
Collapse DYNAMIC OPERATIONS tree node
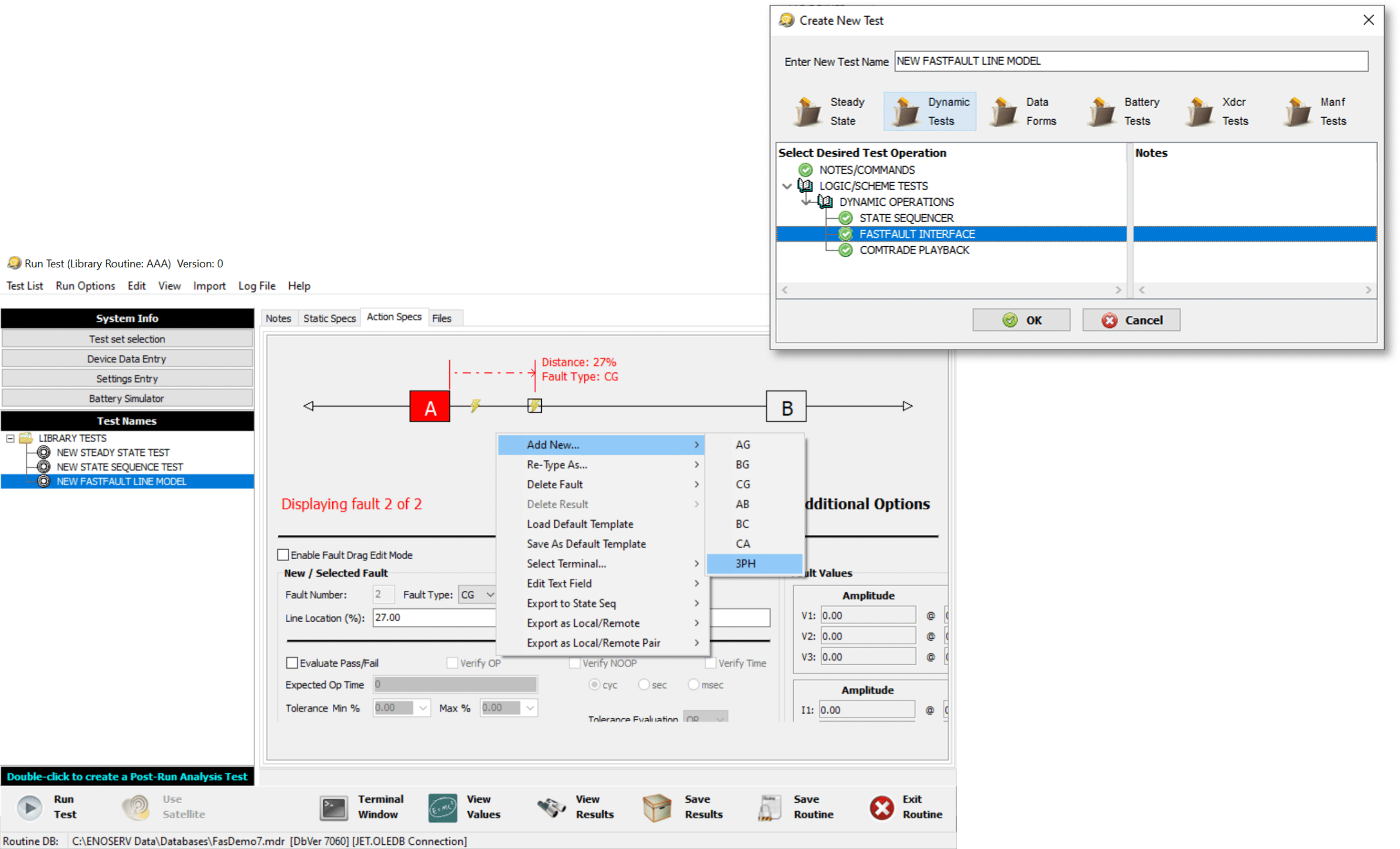(806, 202)
